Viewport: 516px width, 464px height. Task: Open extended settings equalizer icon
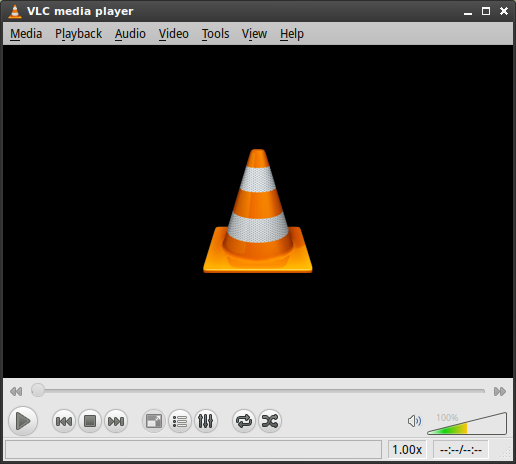[x=206, y=421]
